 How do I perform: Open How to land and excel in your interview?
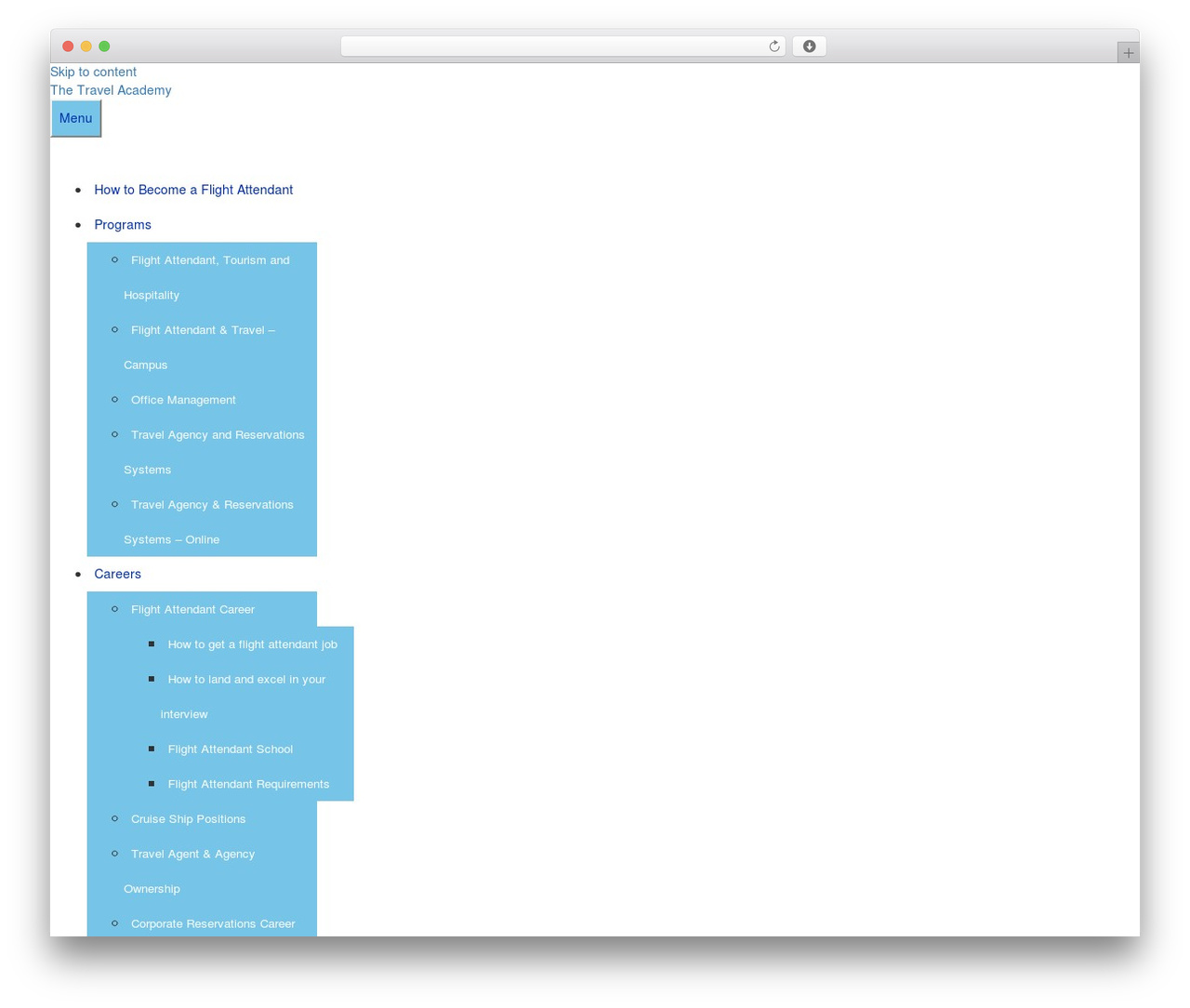click(243, 696)
